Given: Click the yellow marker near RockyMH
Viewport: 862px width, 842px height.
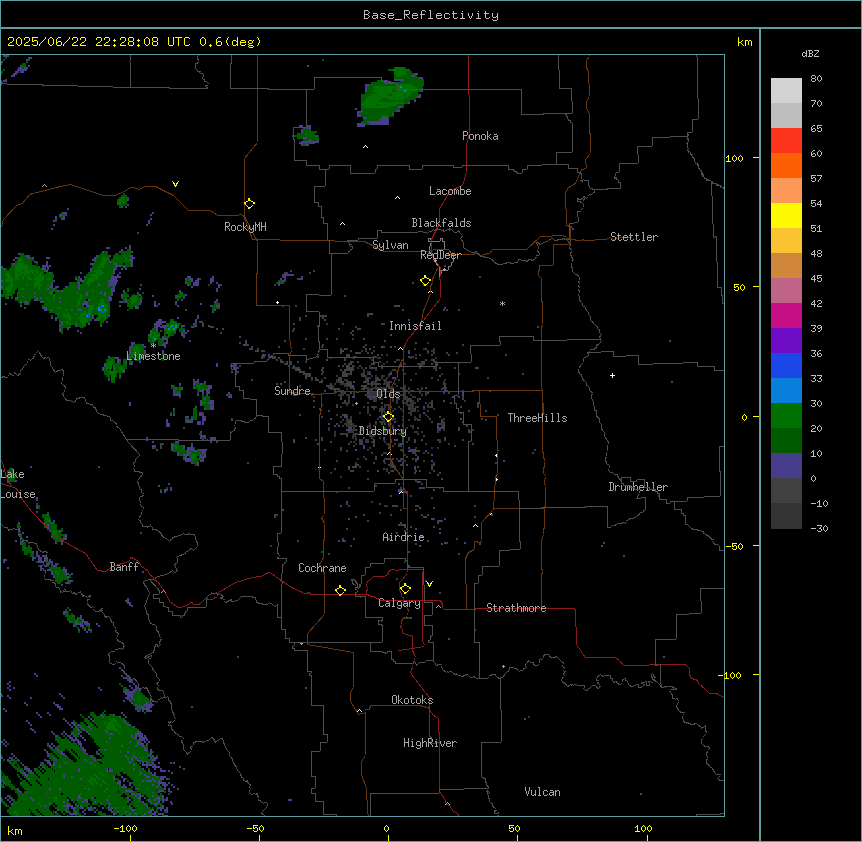Looking at the screenshot, I should (249, 204).
